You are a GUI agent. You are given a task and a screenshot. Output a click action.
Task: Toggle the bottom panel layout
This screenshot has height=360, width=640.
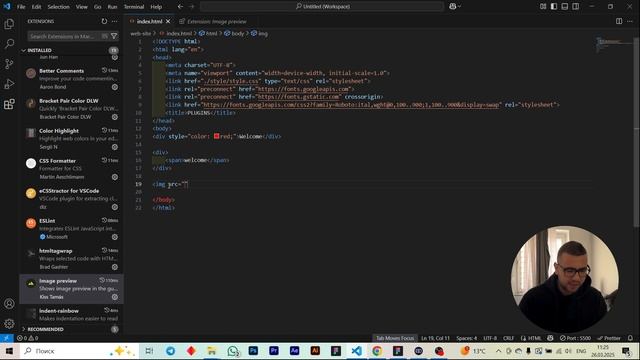pos(565,6)
